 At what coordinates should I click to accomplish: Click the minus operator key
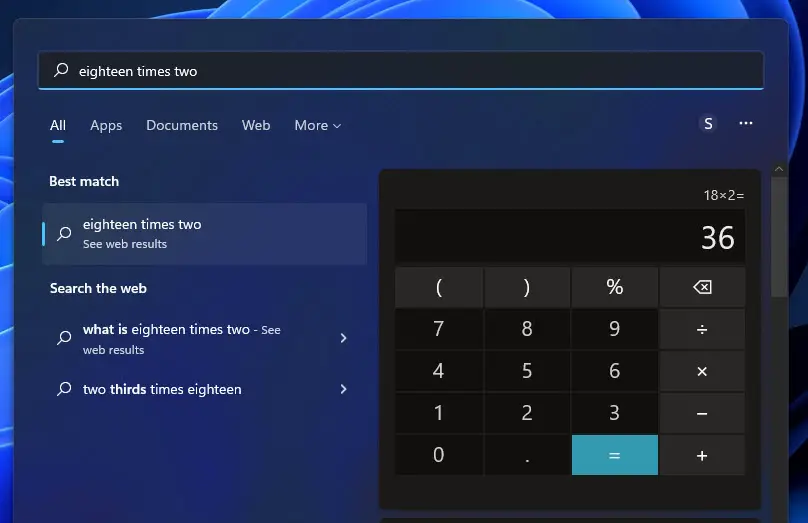point(702,413)
